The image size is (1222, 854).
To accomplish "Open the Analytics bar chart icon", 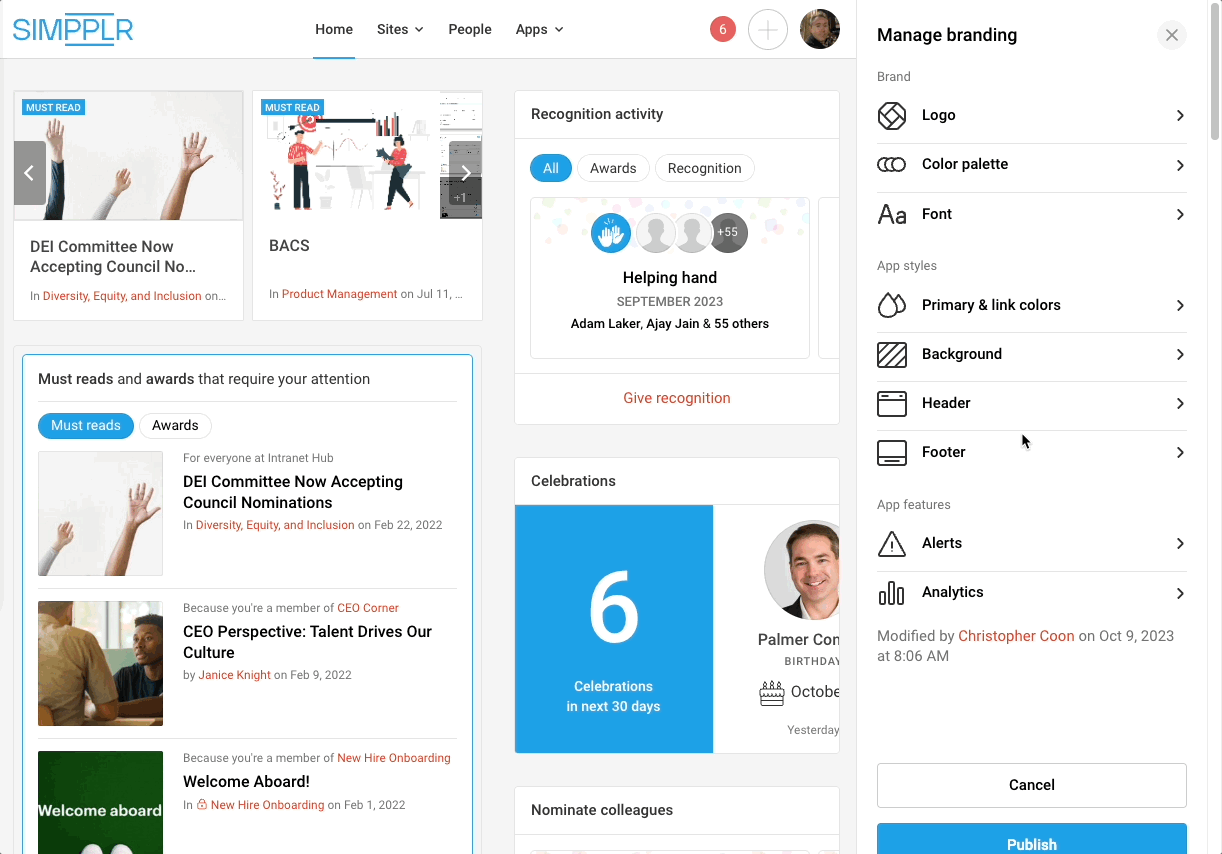I will point(891,593).
